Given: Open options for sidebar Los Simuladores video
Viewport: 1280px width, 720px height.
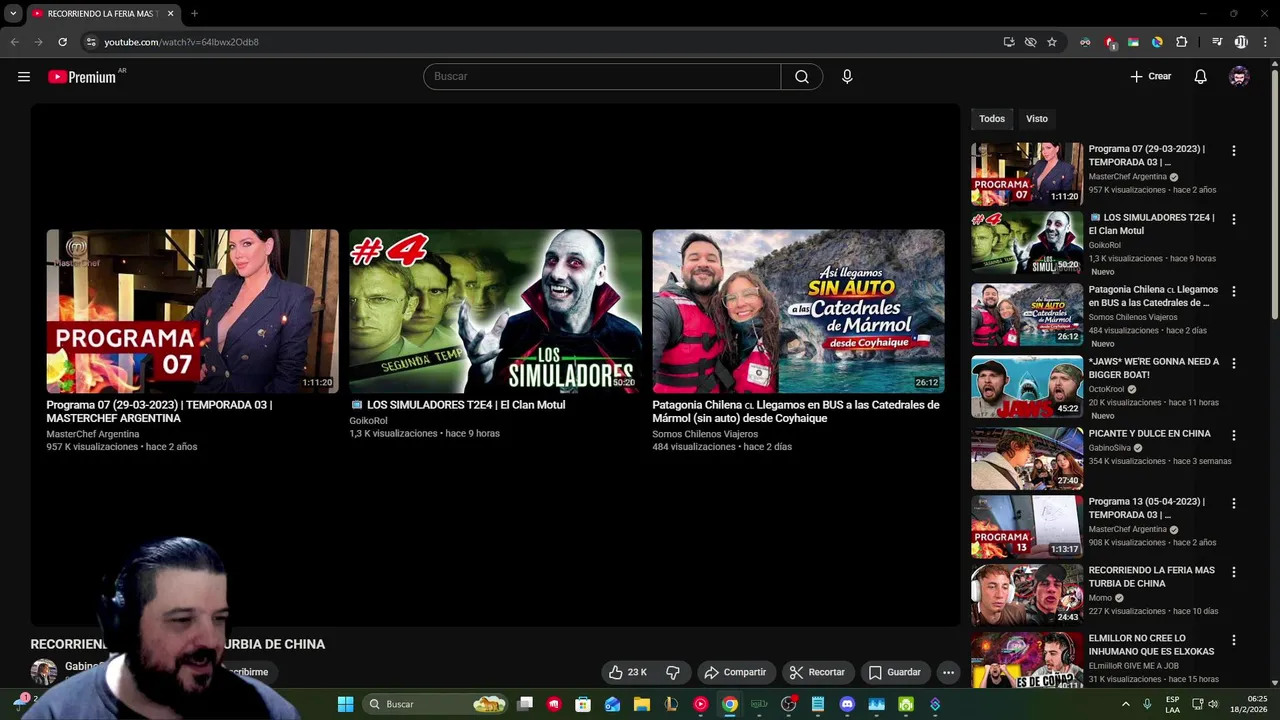Looking at the screenshot, I should pos(1233,219).
